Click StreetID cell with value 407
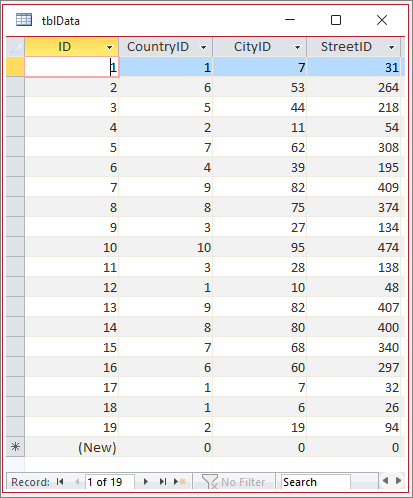The height and width of the screenshot is (498, 413). pyautogui.click(x=353, y=307)
